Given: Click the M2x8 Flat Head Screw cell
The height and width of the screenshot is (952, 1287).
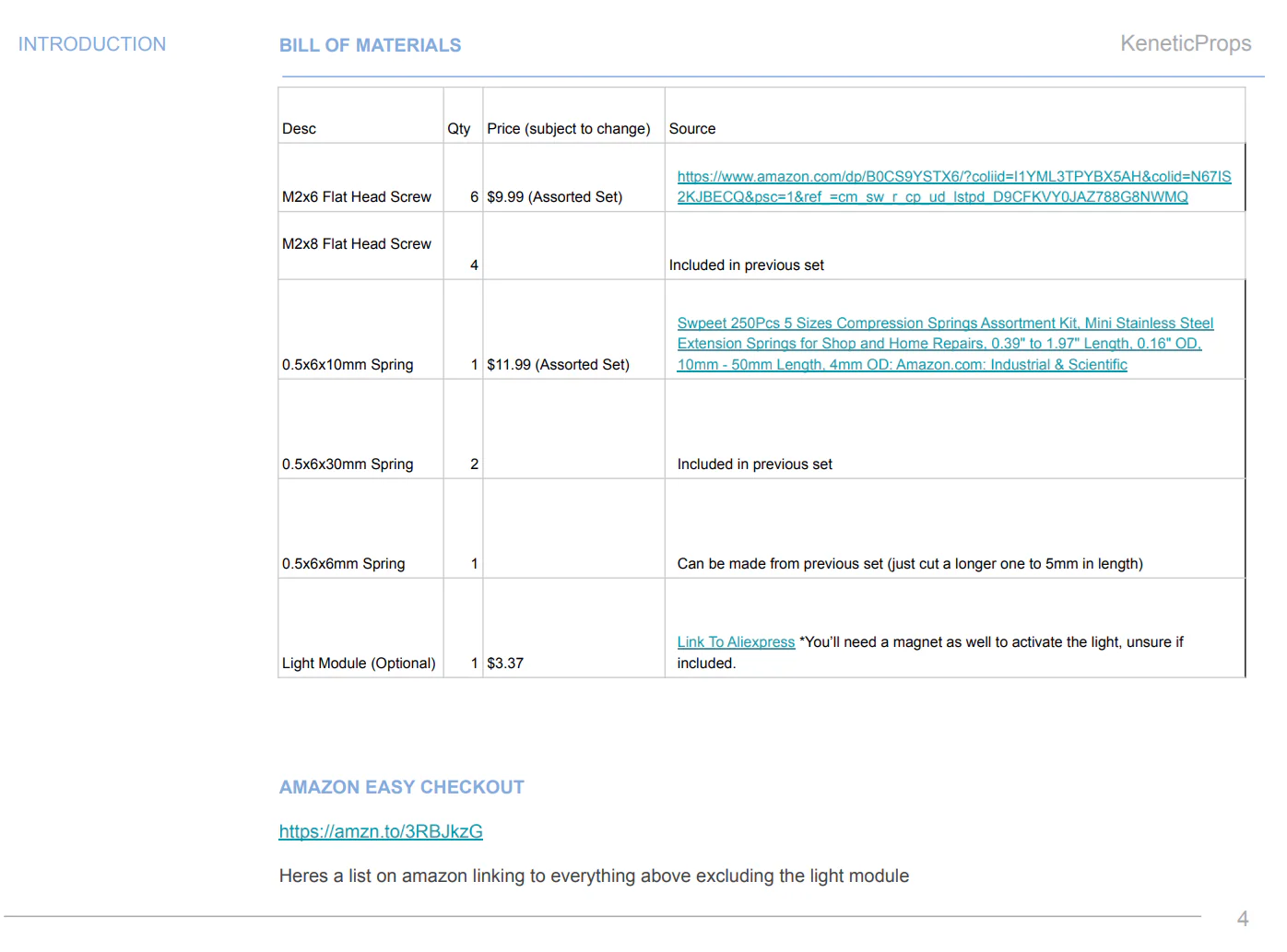Looking at the screenshot, I should click(360, 246).
